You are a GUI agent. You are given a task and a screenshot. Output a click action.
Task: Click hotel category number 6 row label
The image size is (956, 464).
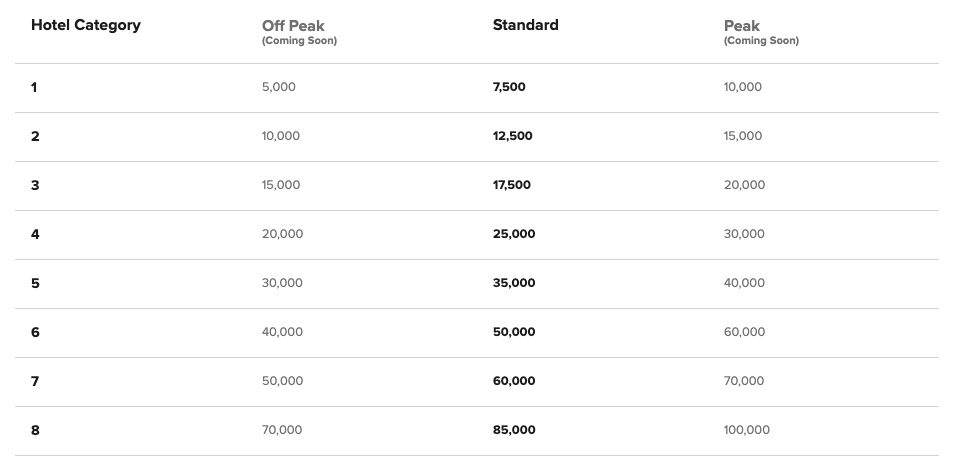pyautogui.click(x=35, y=332)
